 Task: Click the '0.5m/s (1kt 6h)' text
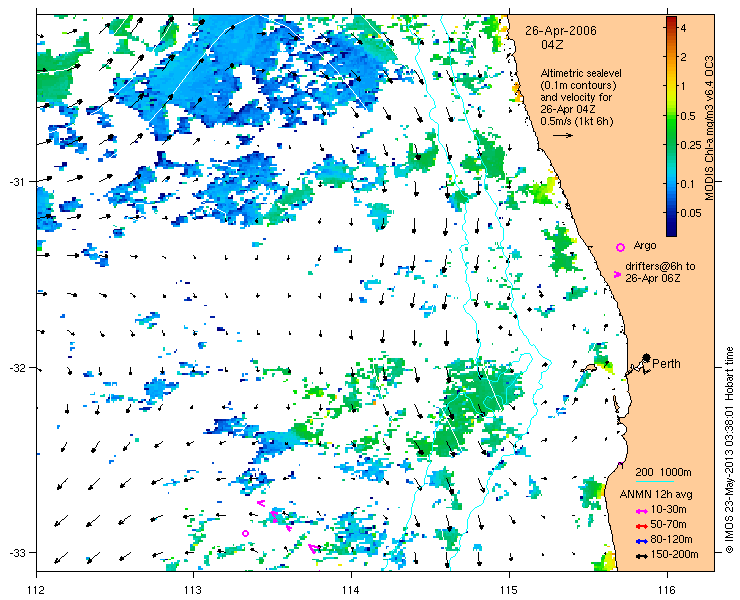click(x=577, y=121)
